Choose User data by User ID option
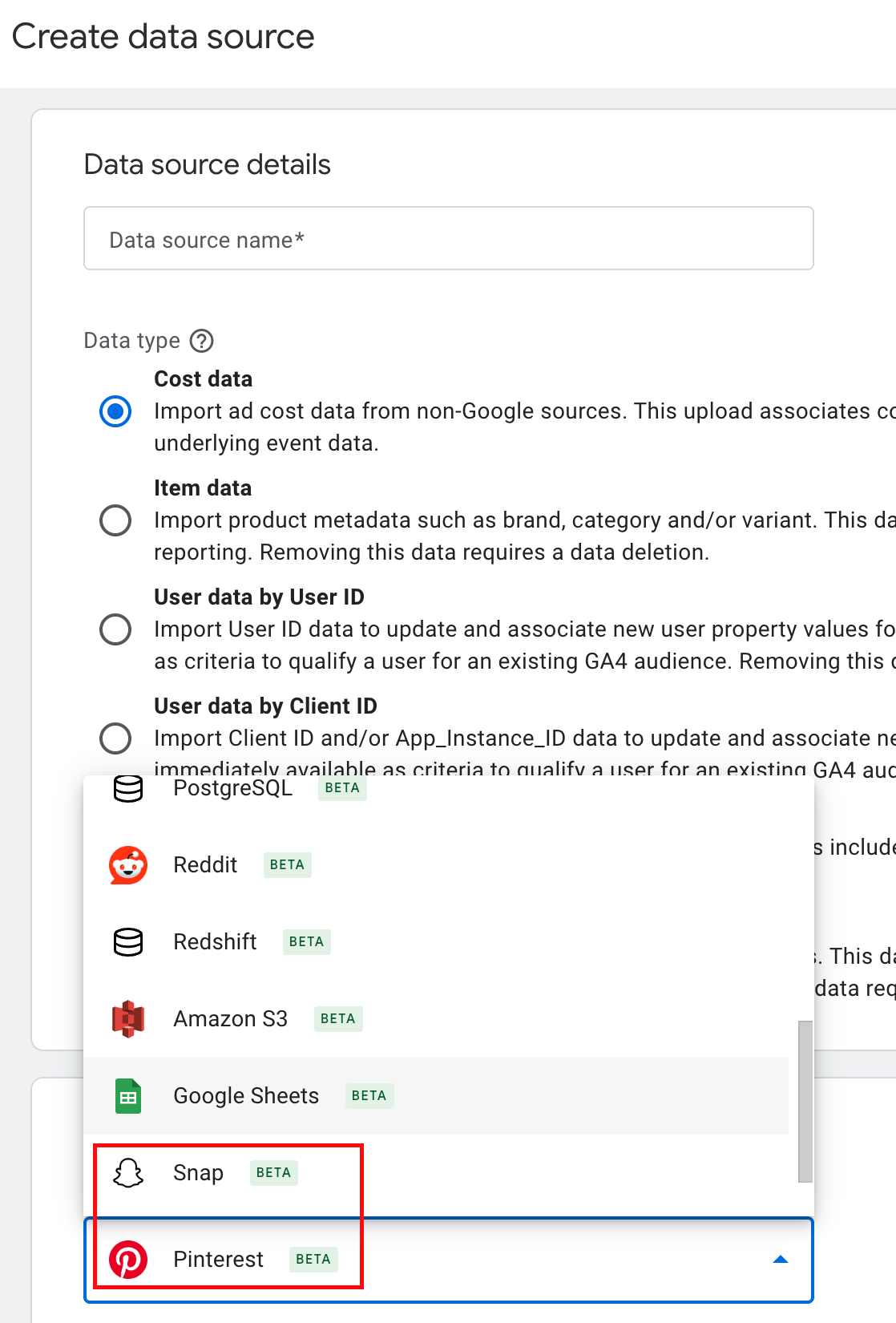This screenshot has width=896, height=1323. coord(115,629)
